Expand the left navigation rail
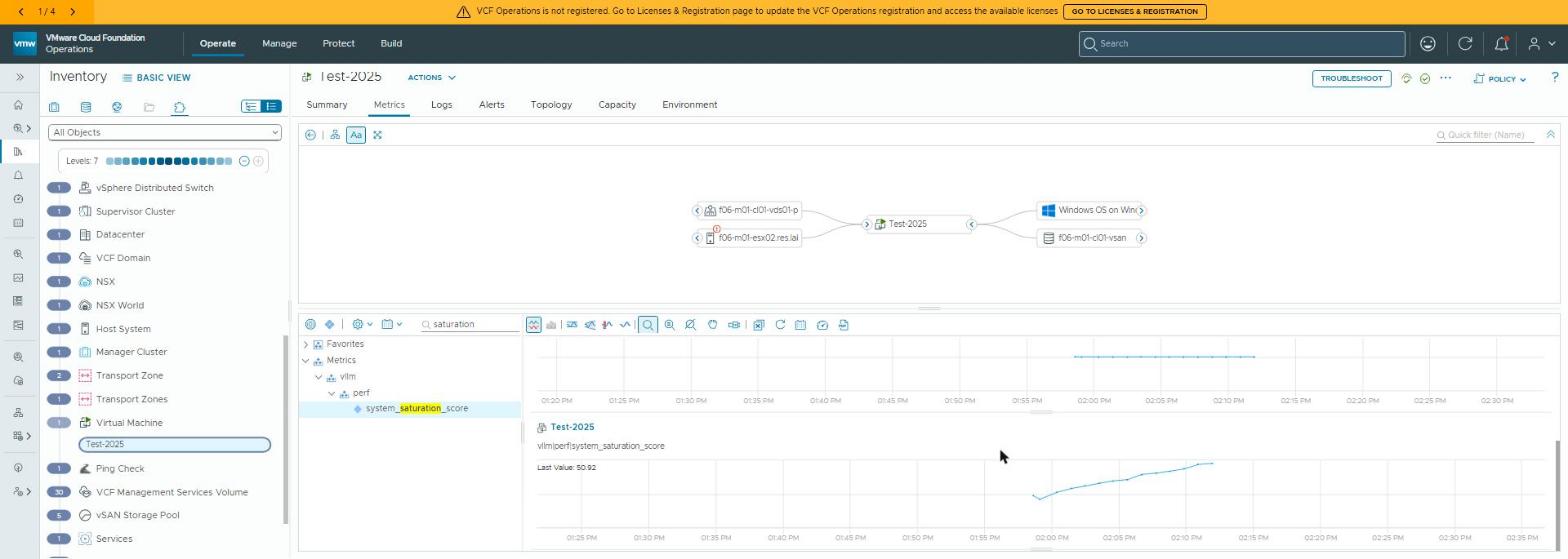 point(19,77)
